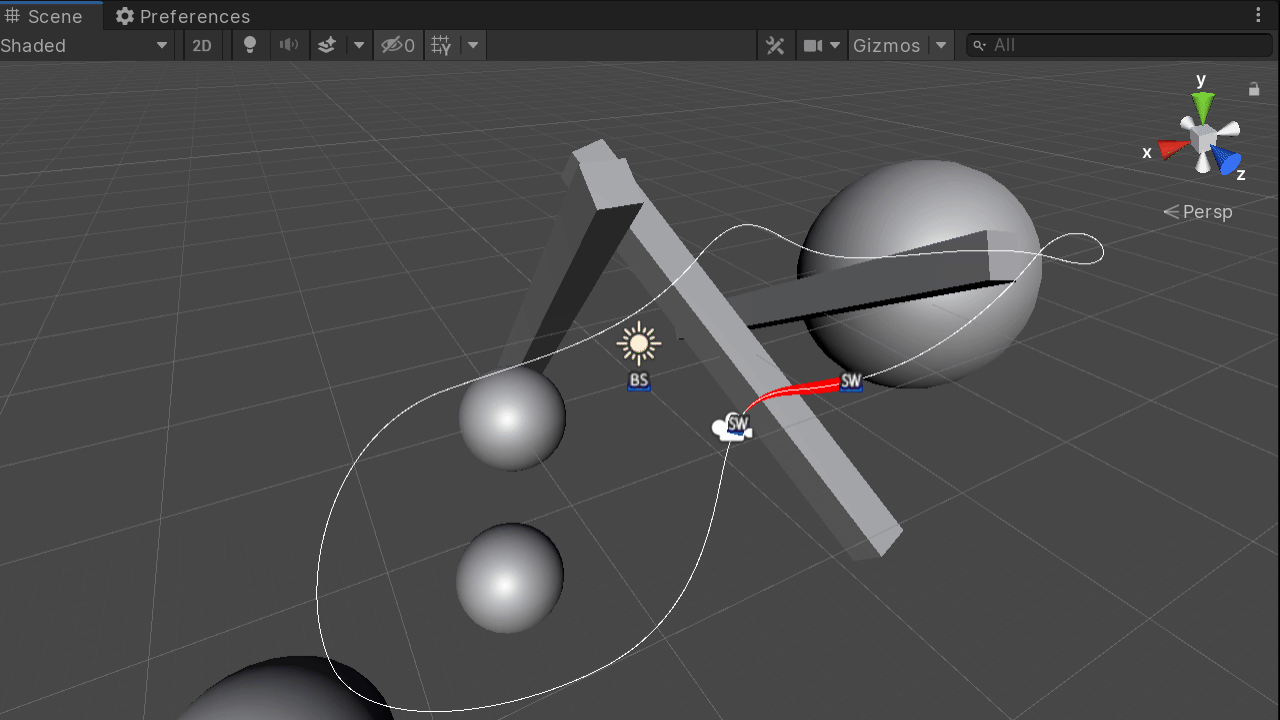Open the scene view options menu
This screenshot has height=720, width=1280.
[1258, 16]
